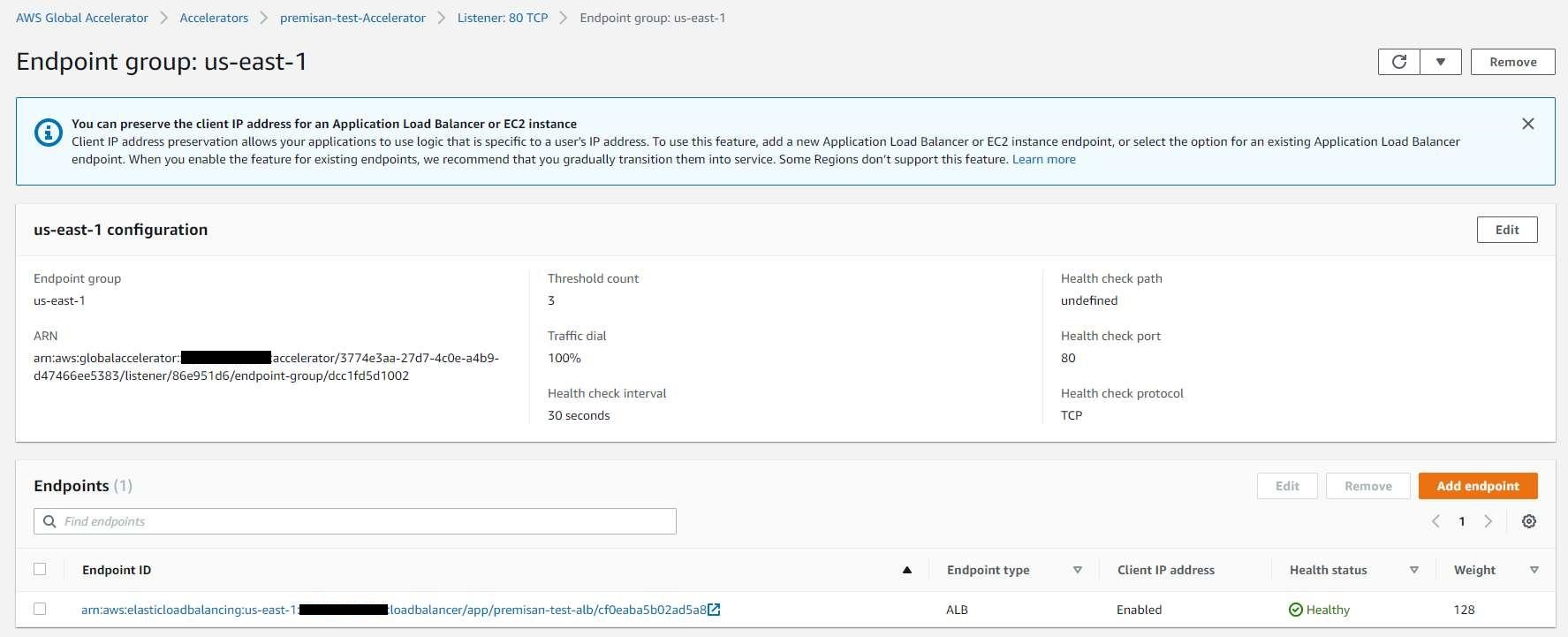The image size is (1568, 637).
Task: Sort by Endpoint ID ascending arrow
Action: coord(906,570)
